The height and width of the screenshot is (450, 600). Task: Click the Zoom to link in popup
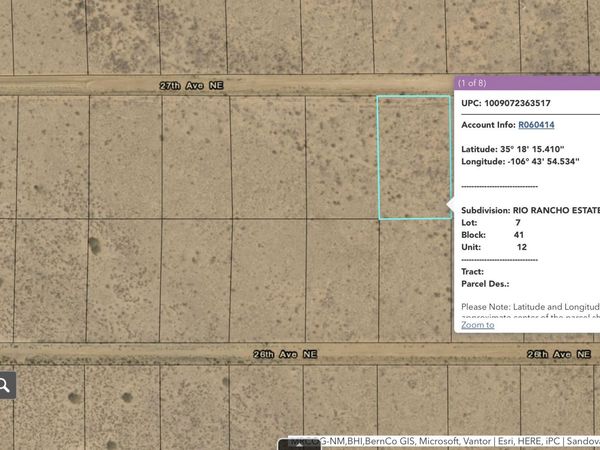click(x=478, y=325)
